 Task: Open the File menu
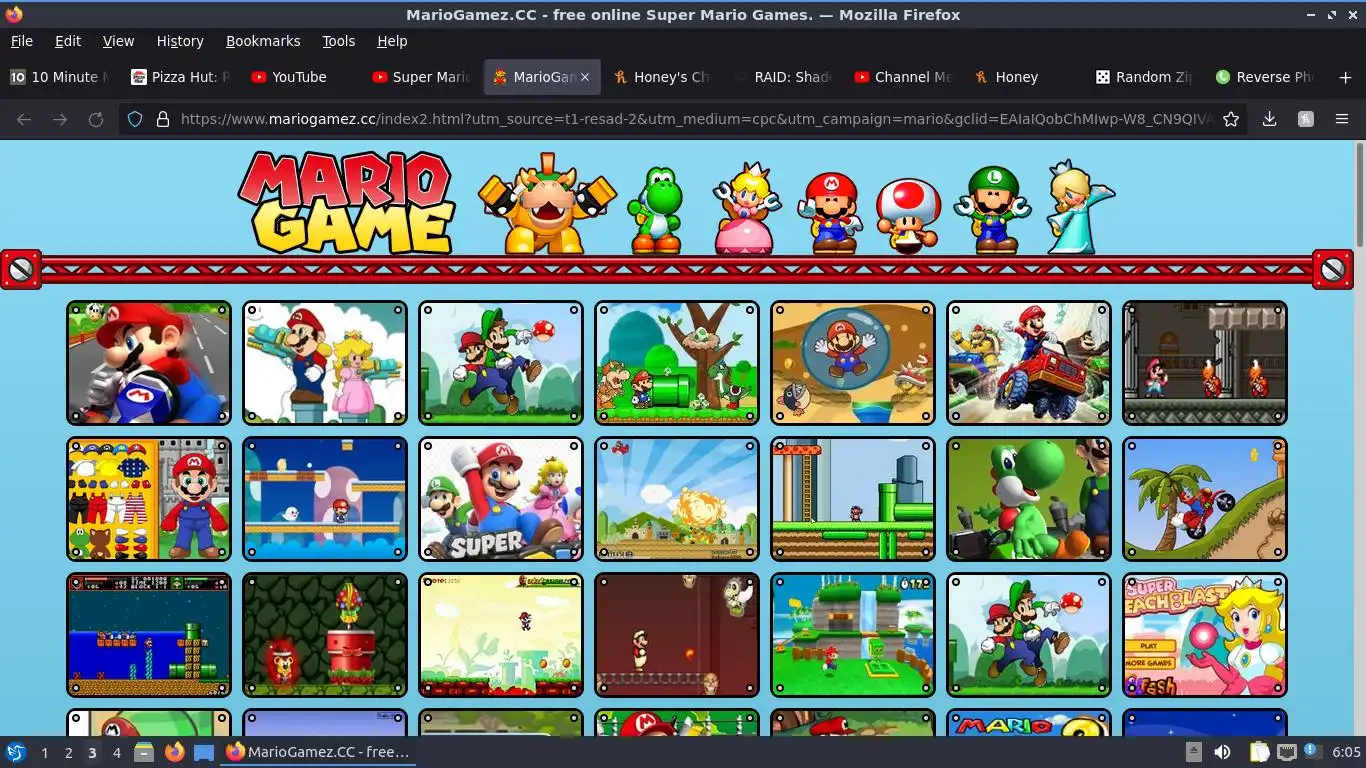coord(21,41)
